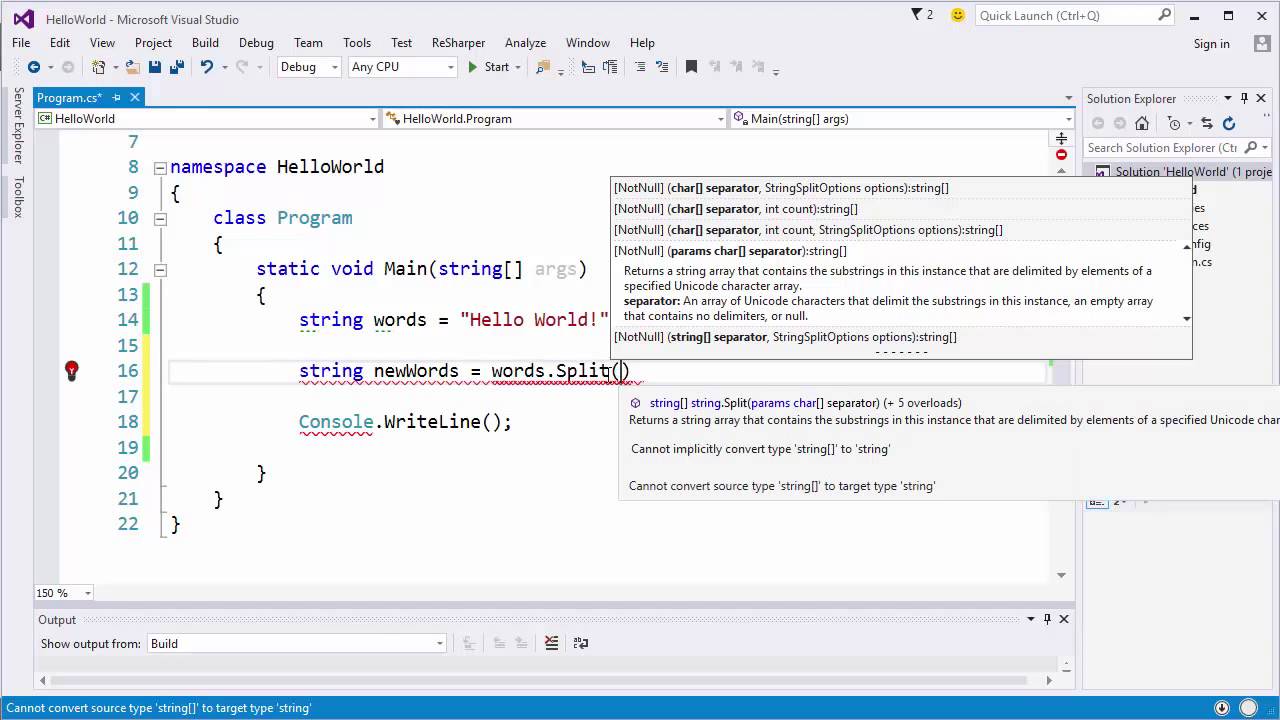Collapse the class Program outline region
Screen dimensions: 1280x720
click(160, 218)
